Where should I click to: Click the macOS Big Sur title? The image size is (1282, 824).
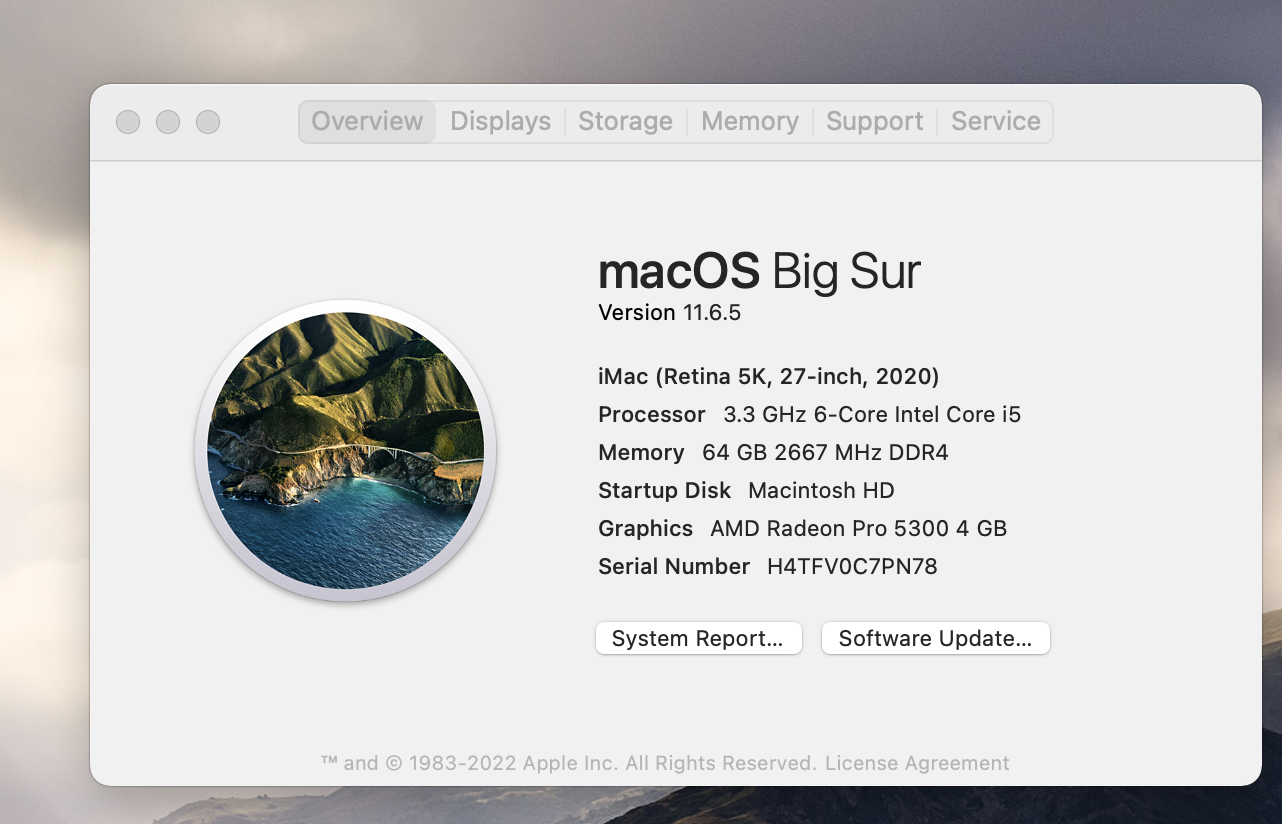[759, 271]
